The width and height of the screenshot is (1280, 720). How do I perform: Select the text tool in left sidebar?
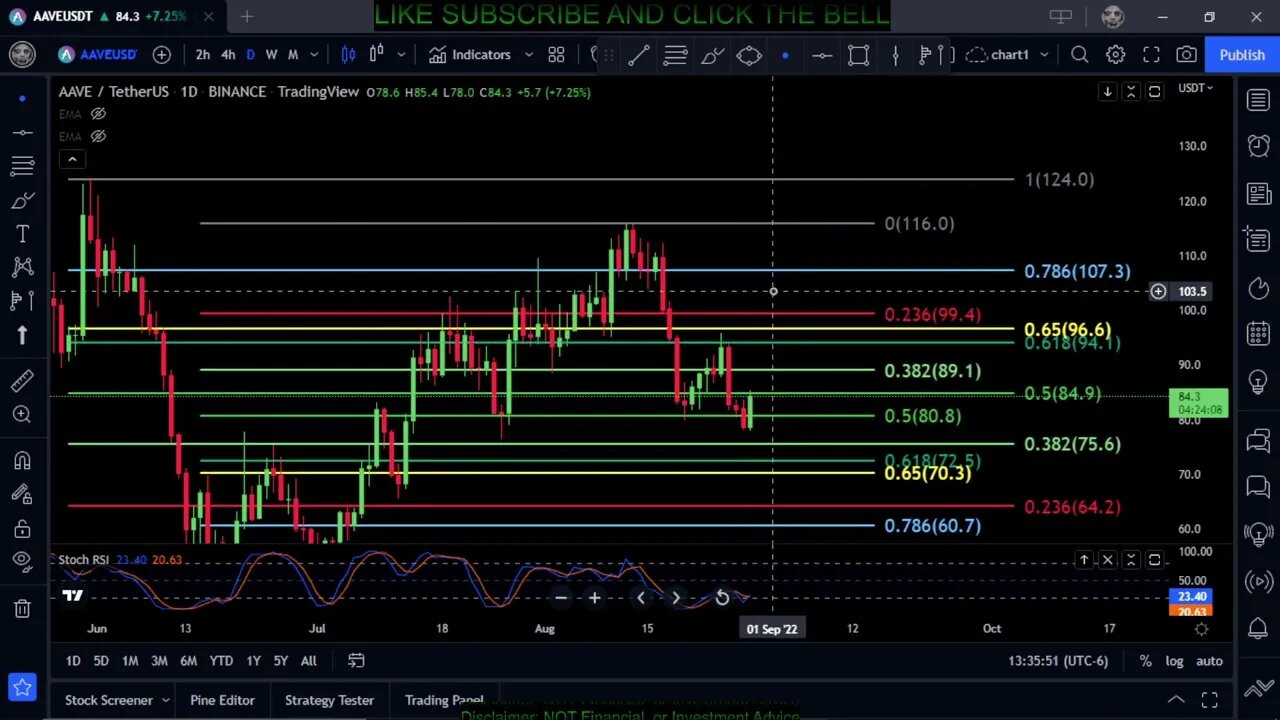pos(22,234)
